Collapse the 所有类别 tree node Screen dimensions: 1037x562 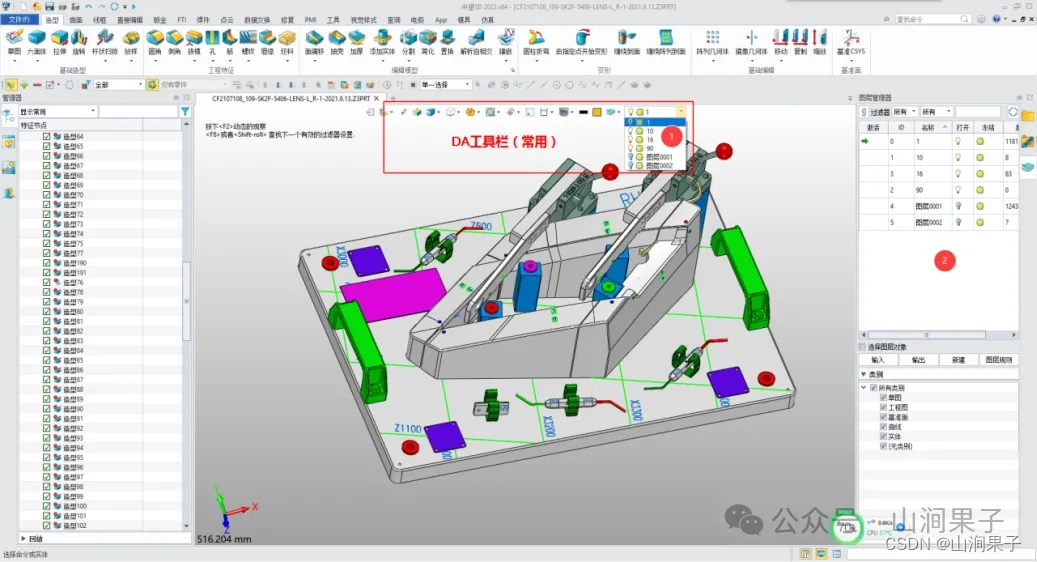pyautogui.click(x=864, y=388)
